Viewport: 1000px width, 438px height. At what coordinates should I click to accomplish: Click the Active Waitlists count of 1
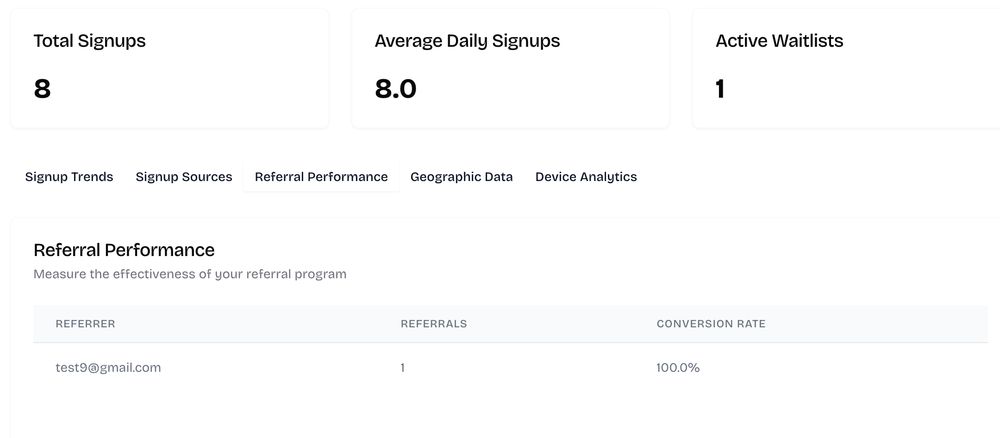[x=720, y=89]
